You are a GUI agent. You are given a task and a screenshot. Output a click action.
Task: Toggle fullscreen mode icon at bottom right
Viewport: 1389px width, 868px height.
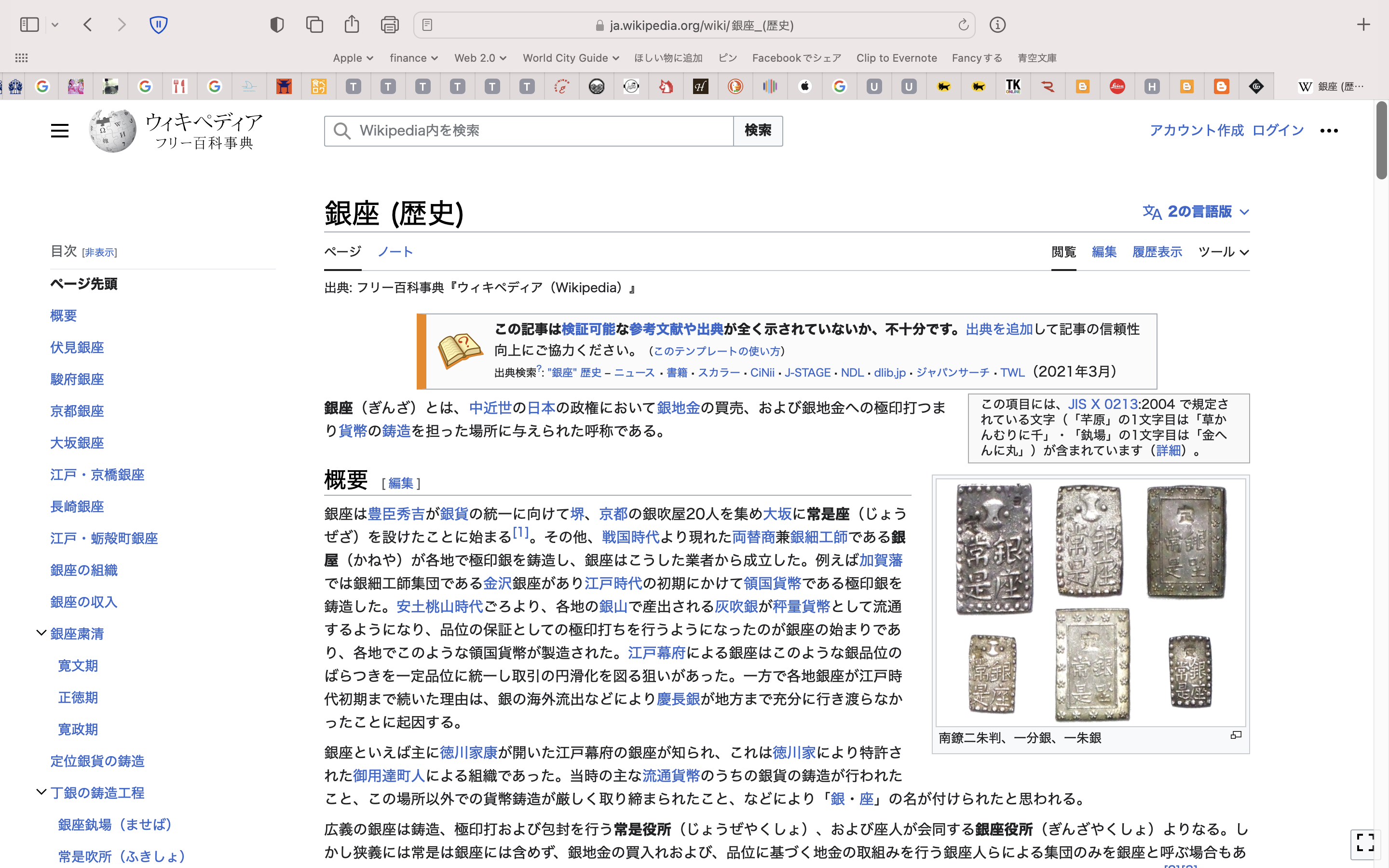(1365, 842)
